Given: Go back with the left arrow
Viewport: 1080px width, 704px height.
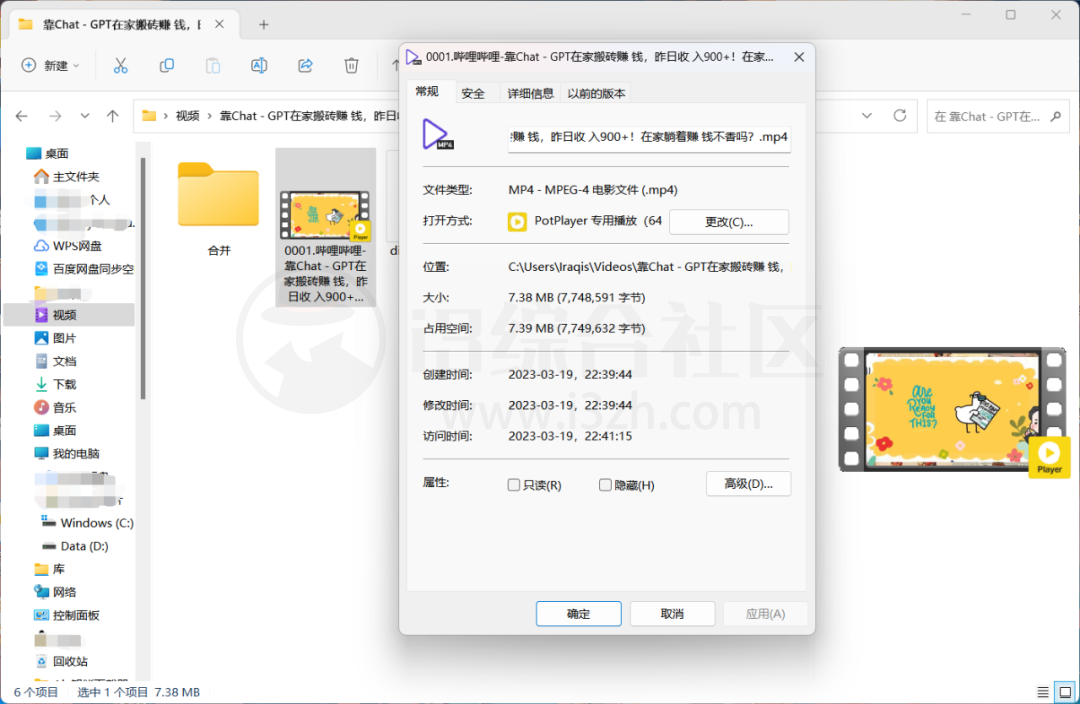Looking at the screenshot, I should [22, 116].
